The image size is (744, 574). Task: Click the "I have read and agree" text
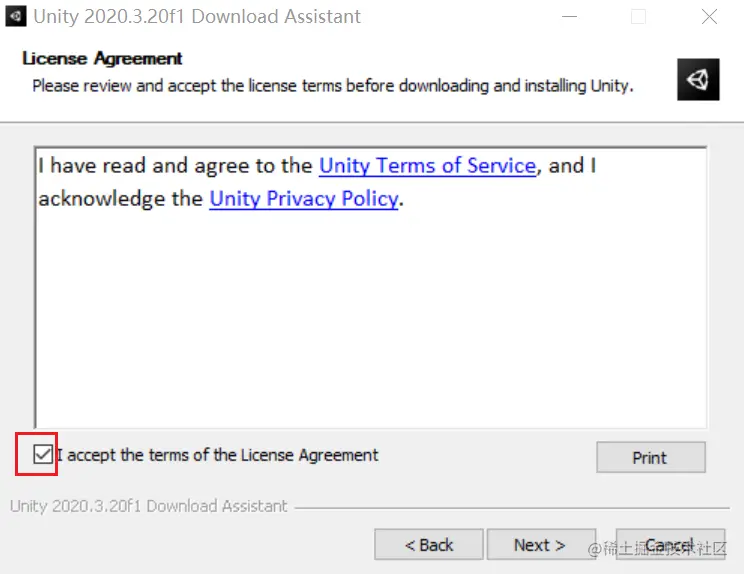pos(175,166)
